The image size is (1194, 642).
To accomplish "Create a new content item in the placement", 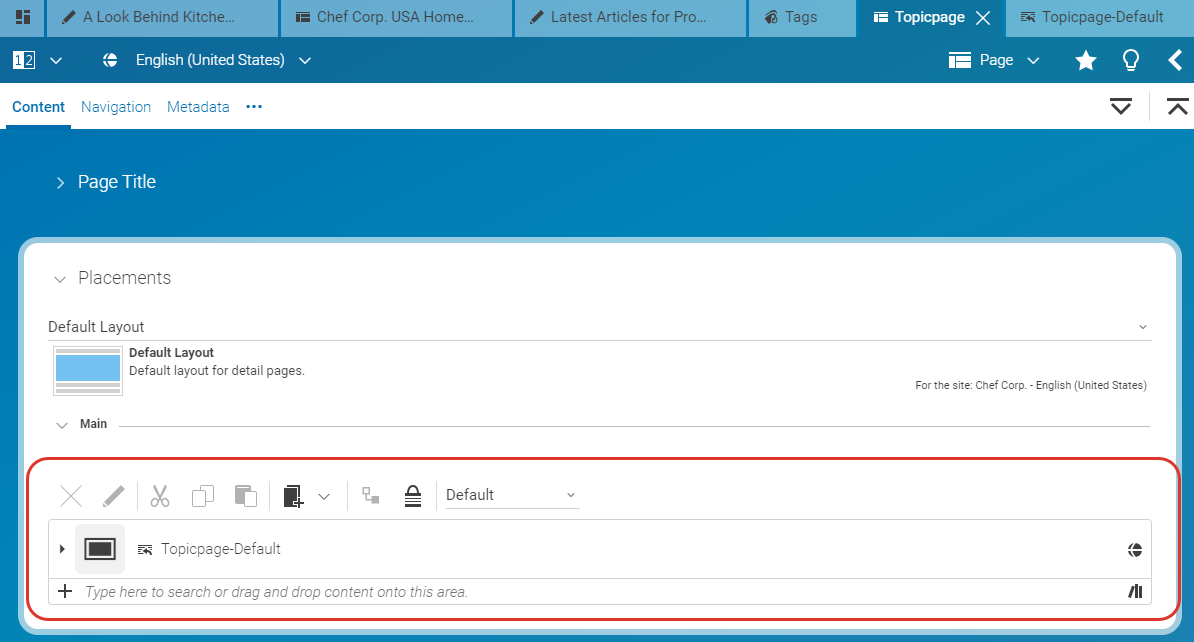I will 292,495.
